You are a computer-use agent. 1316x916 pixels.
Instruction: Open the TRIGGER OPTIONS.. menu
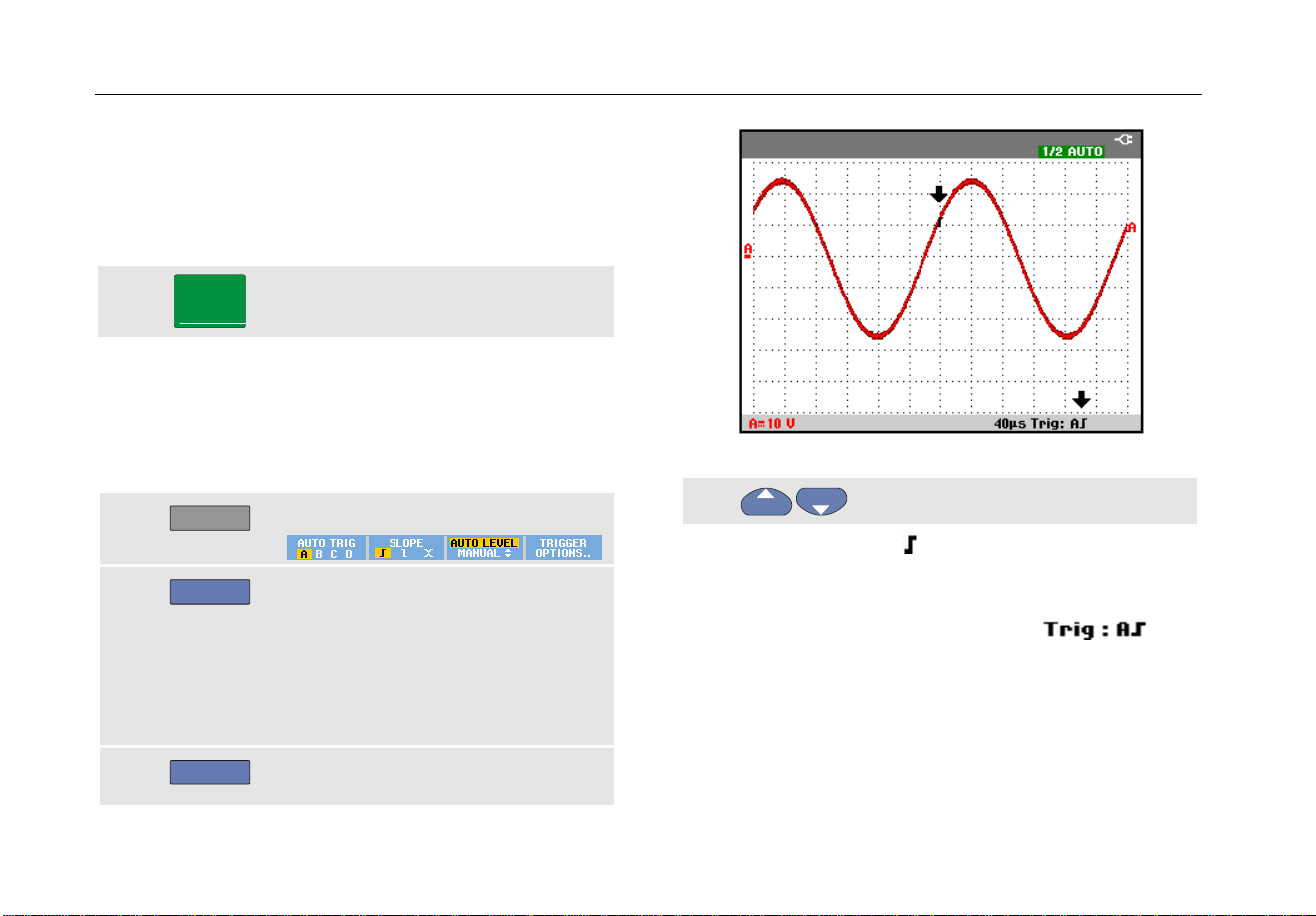click(x=564, y=548)
